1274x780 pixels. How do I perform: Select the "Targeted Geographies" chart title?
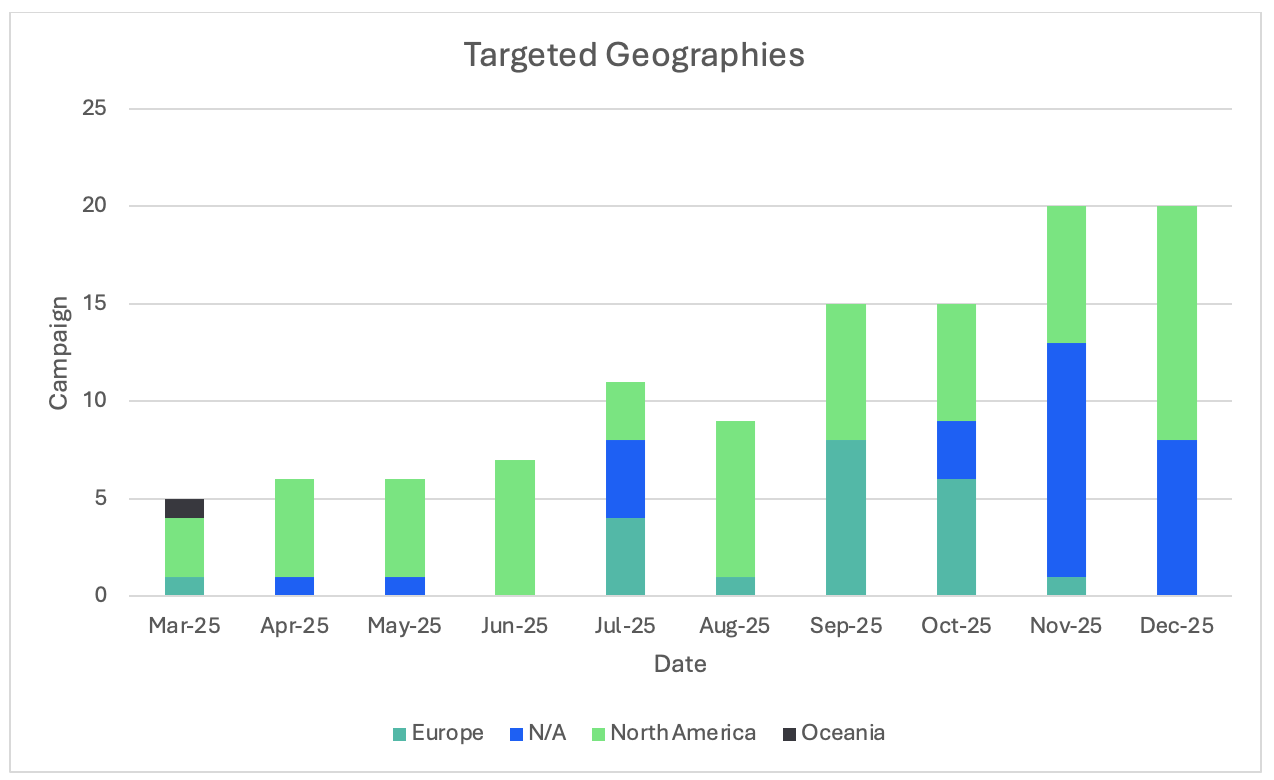[x=633, y=56]
